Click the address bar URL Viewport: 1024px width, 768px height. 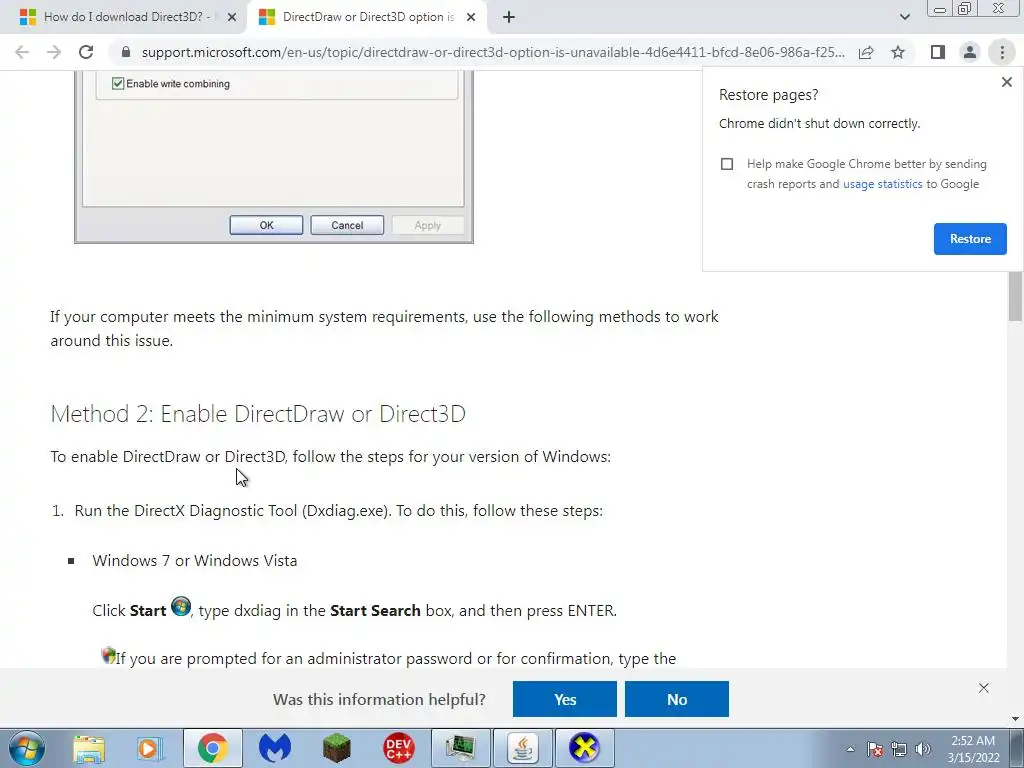click(x=493, y=52)
